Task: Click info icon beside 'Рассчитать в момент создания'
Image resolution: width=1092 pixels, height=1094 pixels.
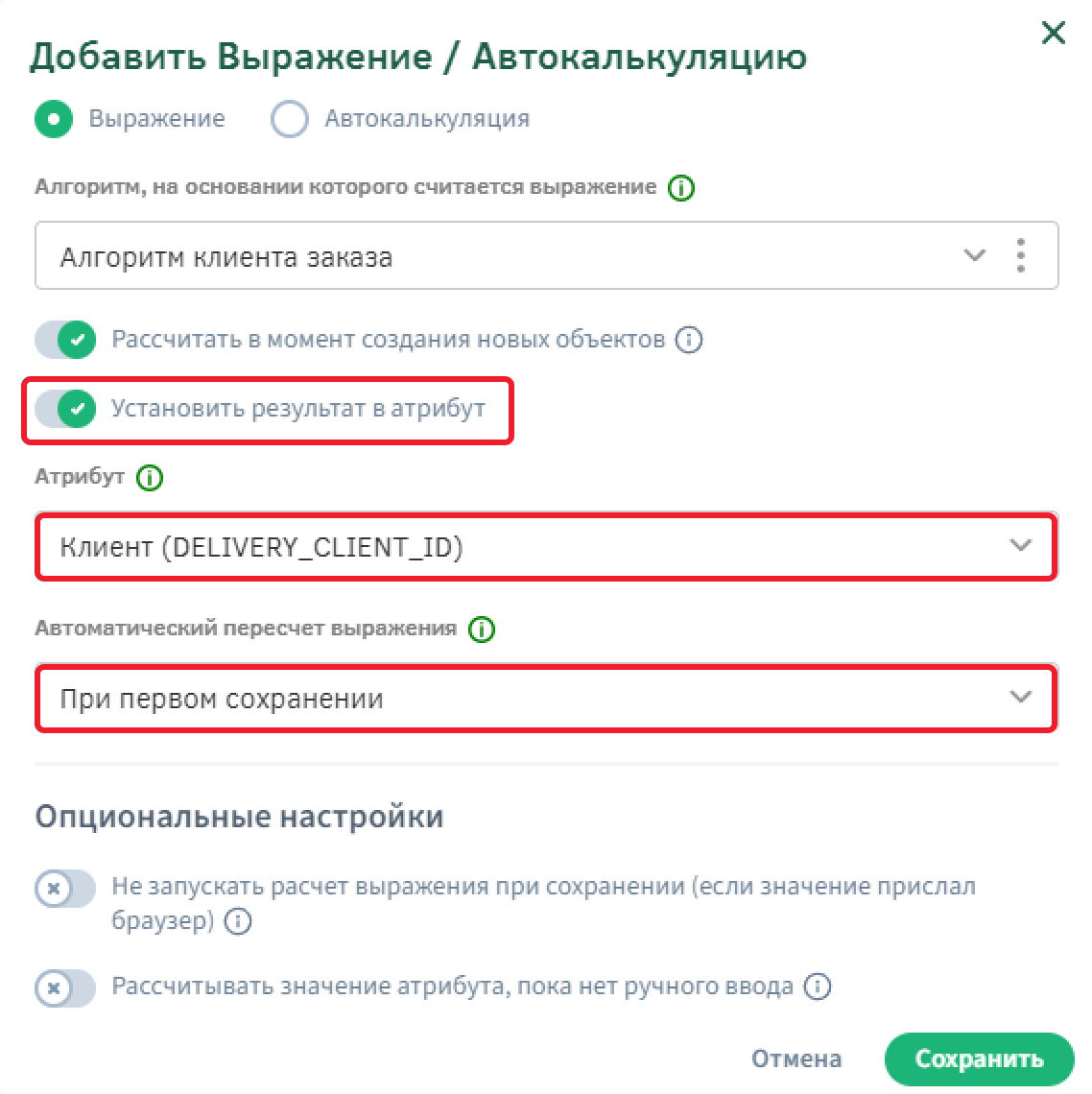Action: [x=689, y=340]
